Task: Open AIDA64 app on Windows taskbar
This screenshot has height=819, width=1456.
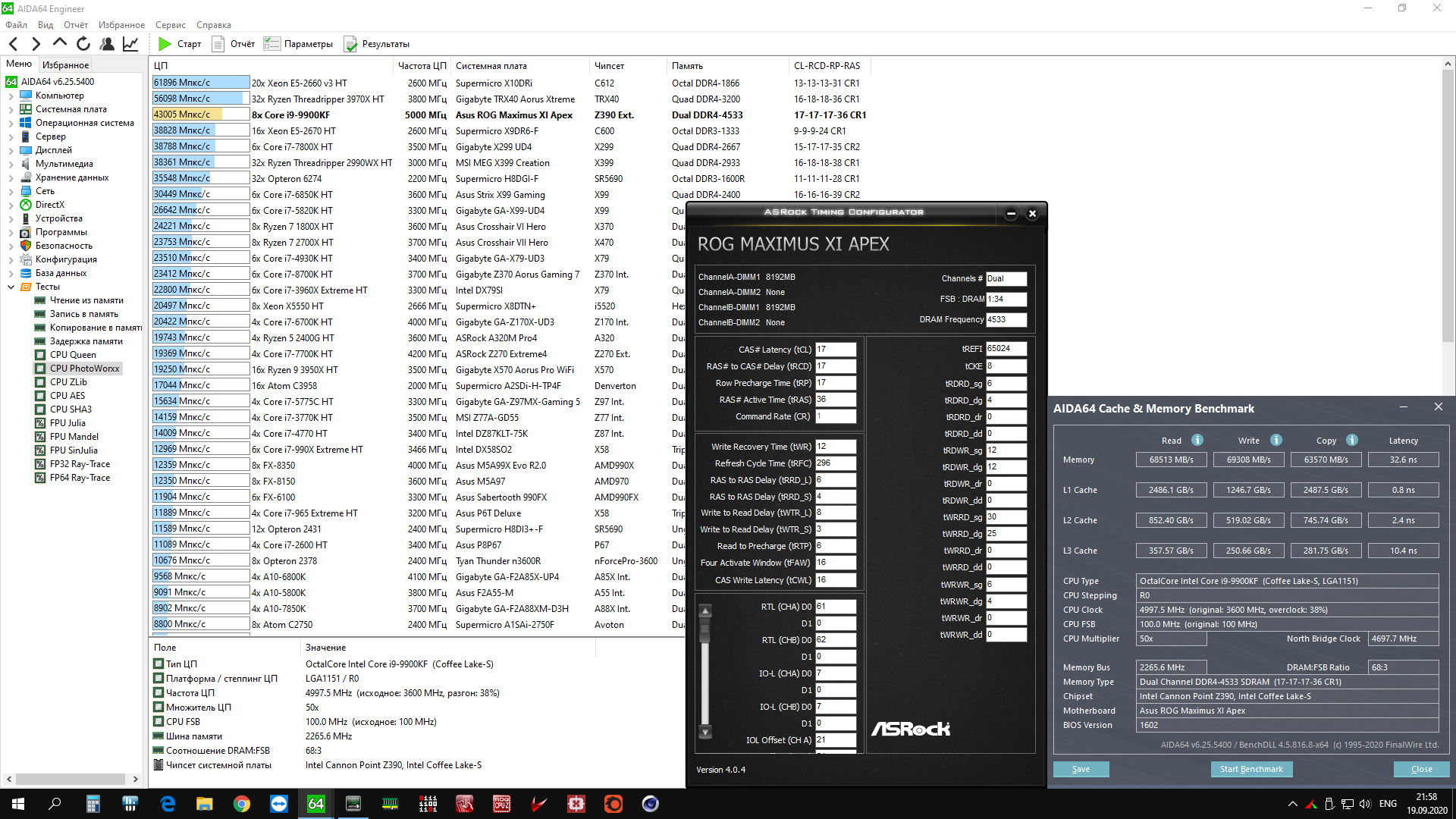Action: [x=316, y=804]
